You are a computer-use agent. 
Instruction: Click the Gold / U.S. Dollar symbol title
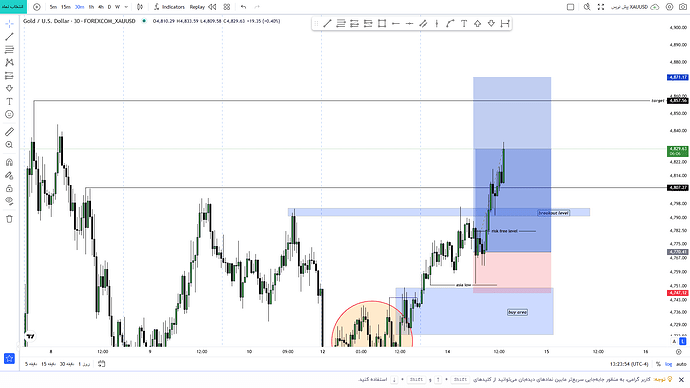pyautogui.click(x=79, y=21)
